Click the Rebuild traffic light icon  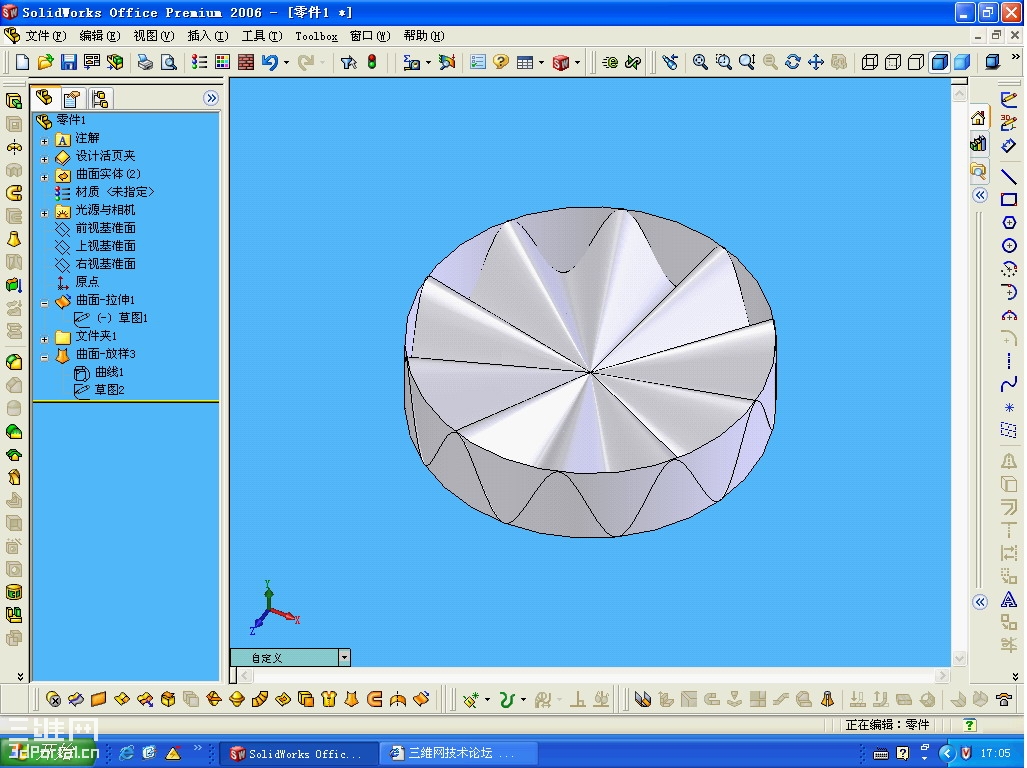[371, 62]
